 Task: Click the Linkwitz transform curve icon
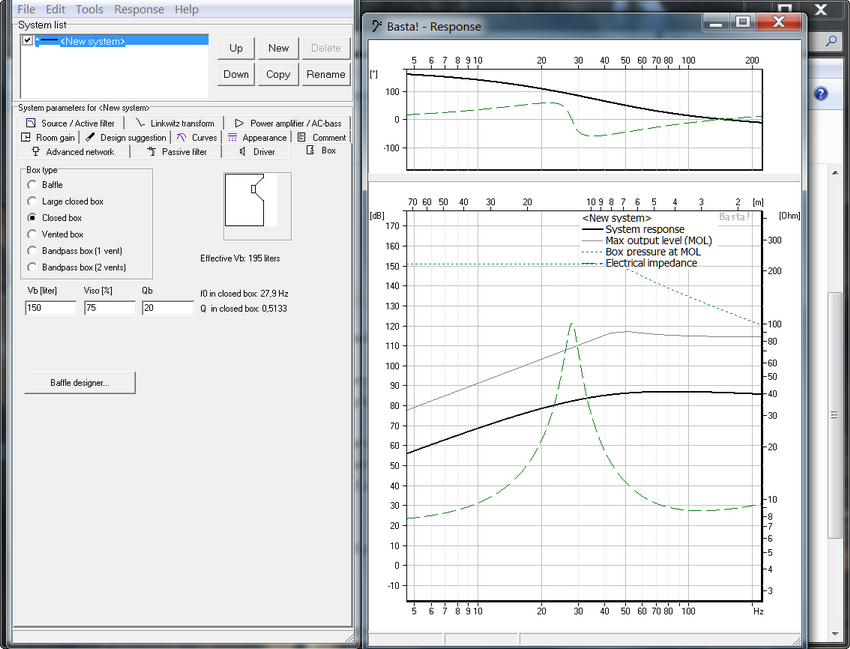[140, 123]
